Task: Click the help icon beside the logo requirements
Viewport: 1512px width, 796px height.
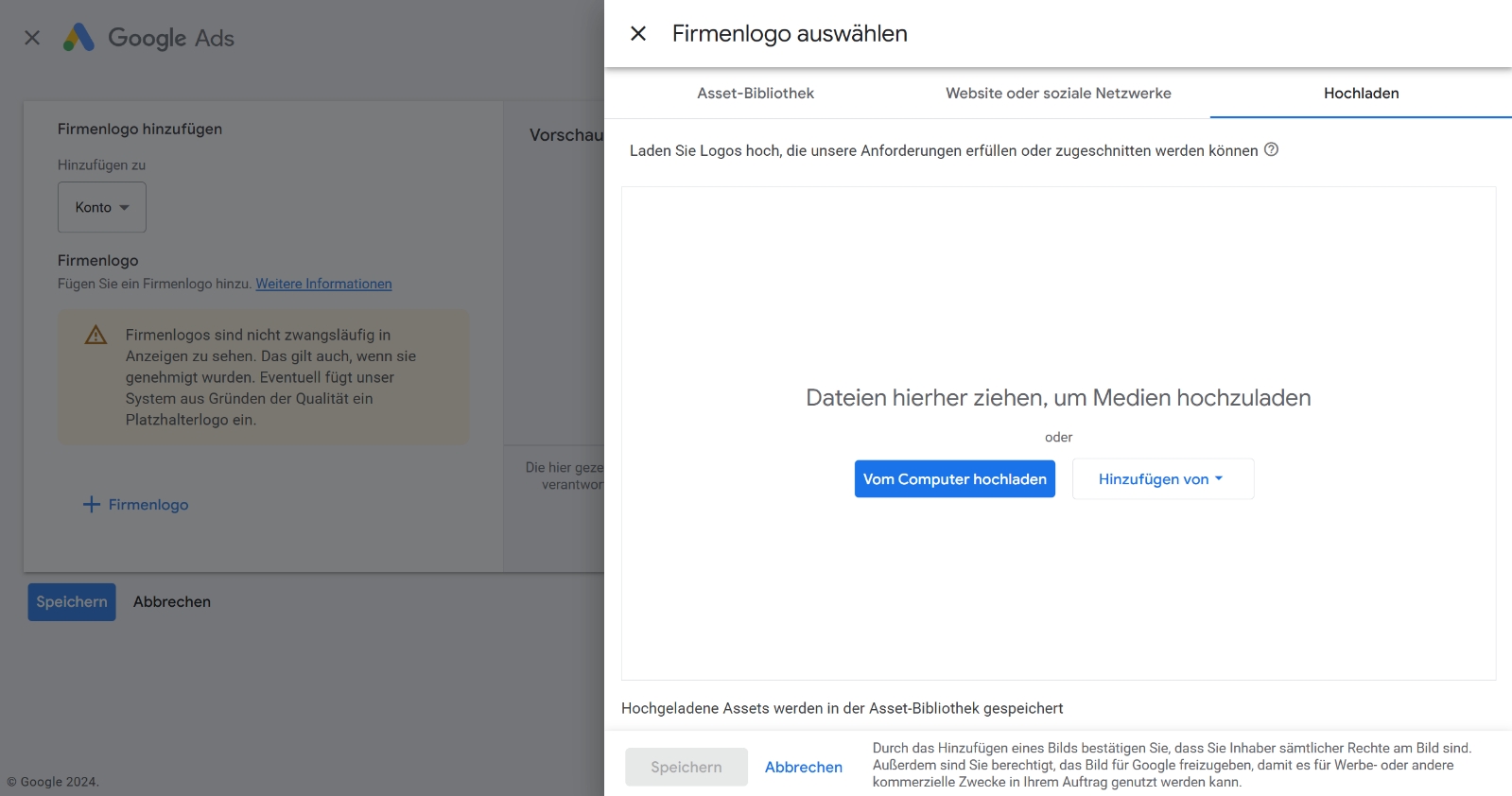Action: point(1271,149)
